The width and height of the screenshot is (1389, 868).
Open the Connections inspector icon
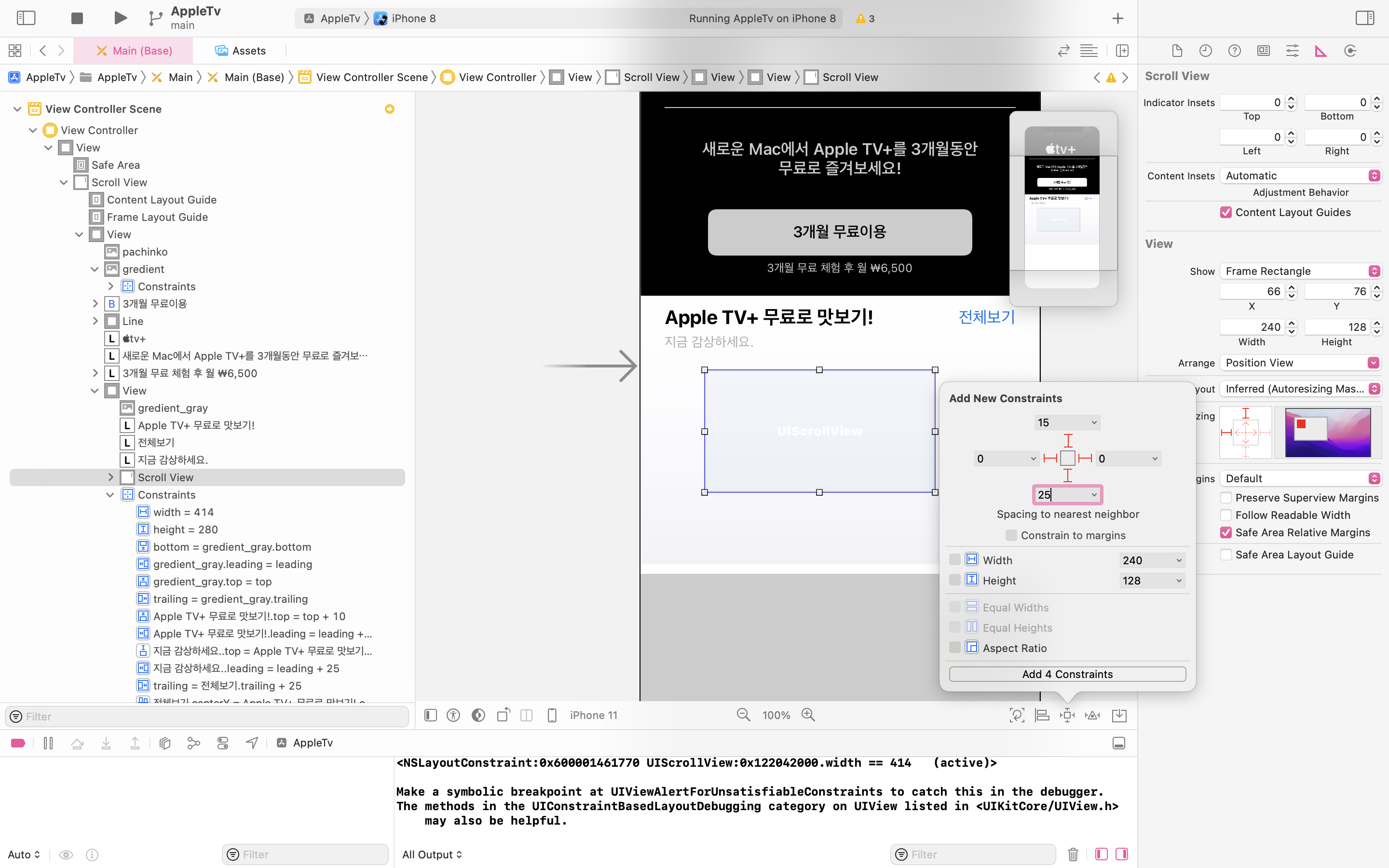(x=1350, y=51)
